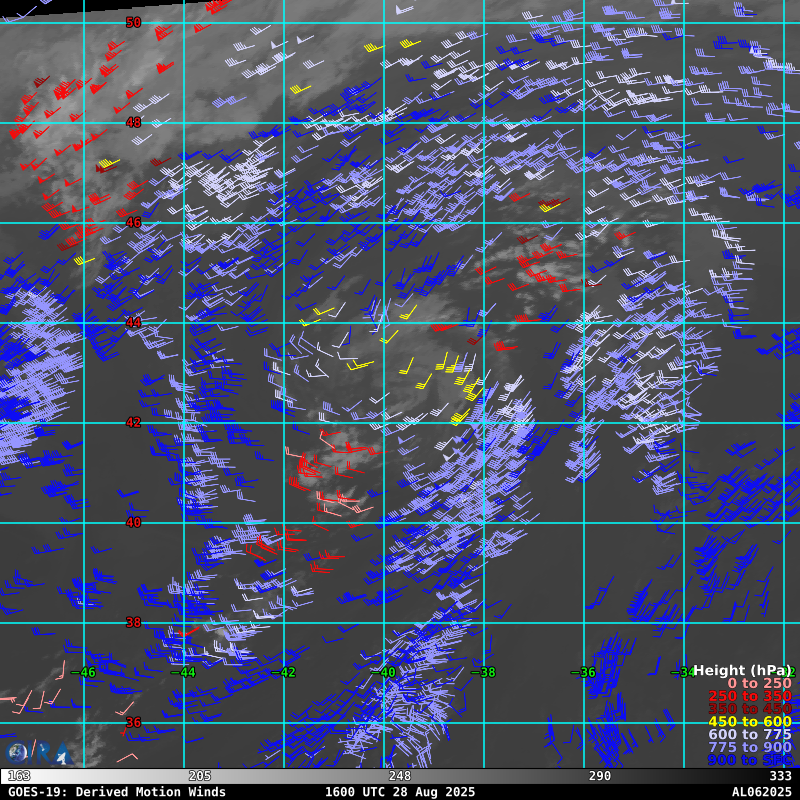Select the '900 to SFC' legend entry

coord(750,760)
